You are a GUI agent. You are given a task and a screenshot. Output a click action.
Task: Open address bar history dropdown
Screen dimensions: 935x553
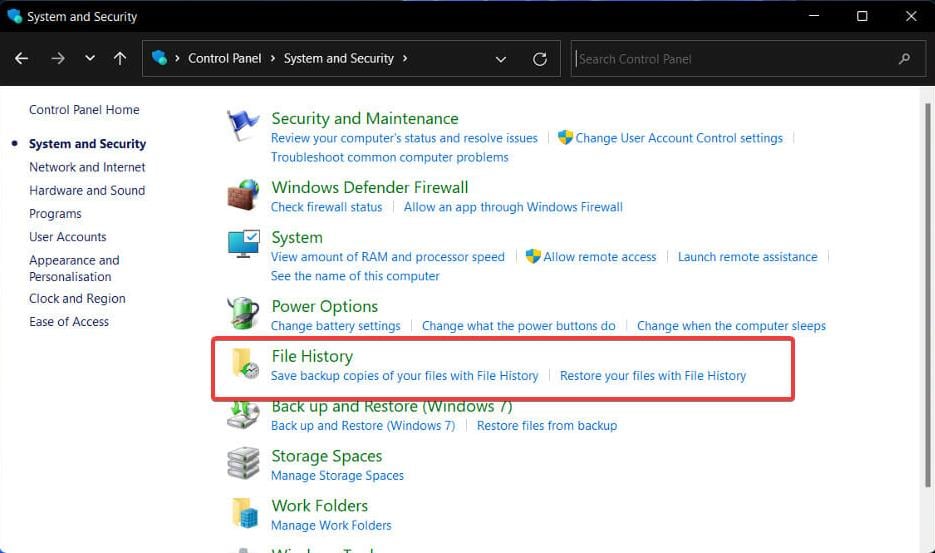(501, 59)
